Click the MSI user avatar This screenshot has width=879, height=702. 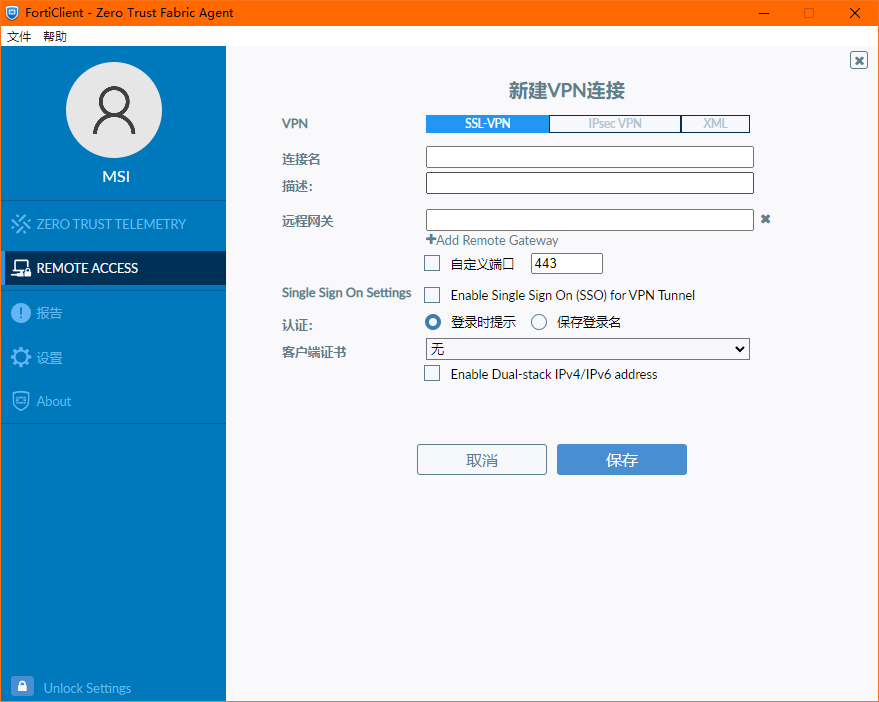pyautogui.click(x=113, y=110)
